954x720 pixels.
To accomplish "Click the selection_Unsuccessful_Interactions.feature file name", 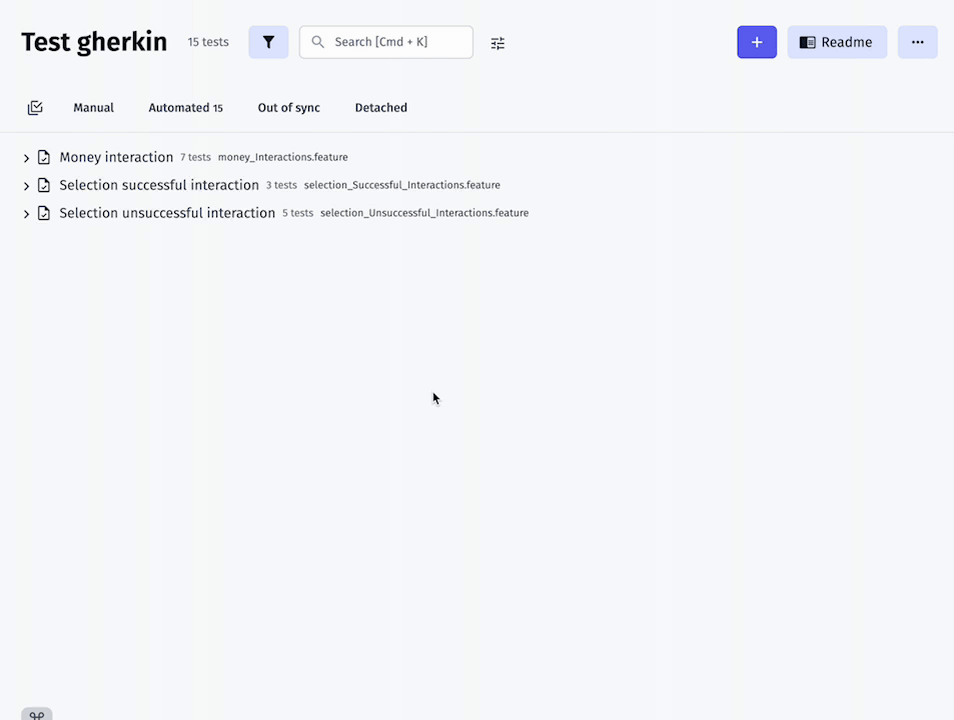I will pyautogui.click(x=425, y=213).
